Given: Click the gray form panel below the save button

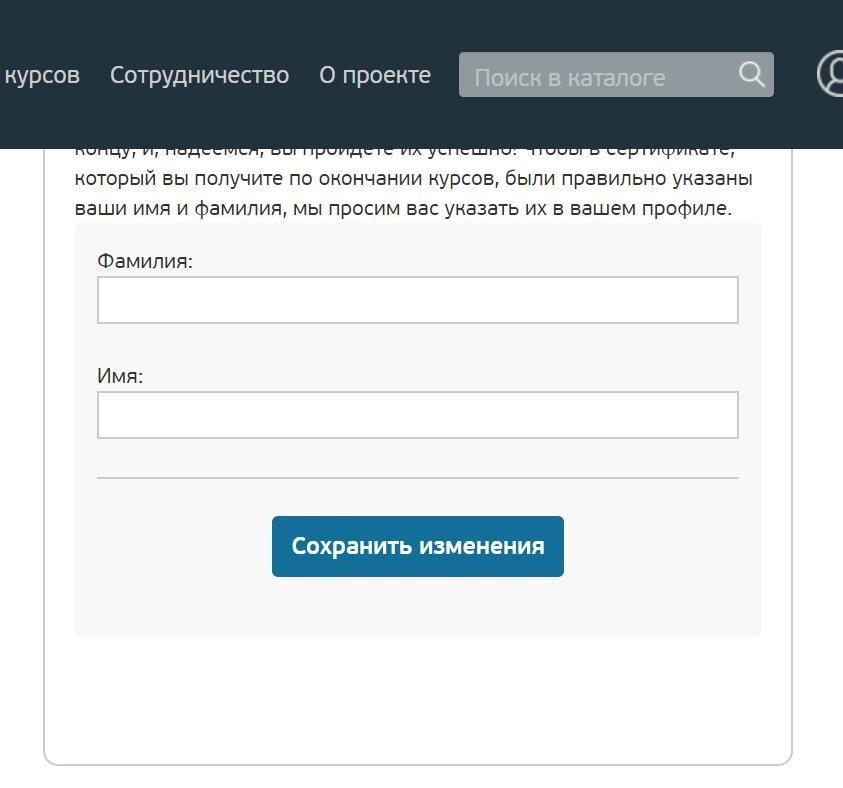Looking at the screenshot, I should [418, 607].
